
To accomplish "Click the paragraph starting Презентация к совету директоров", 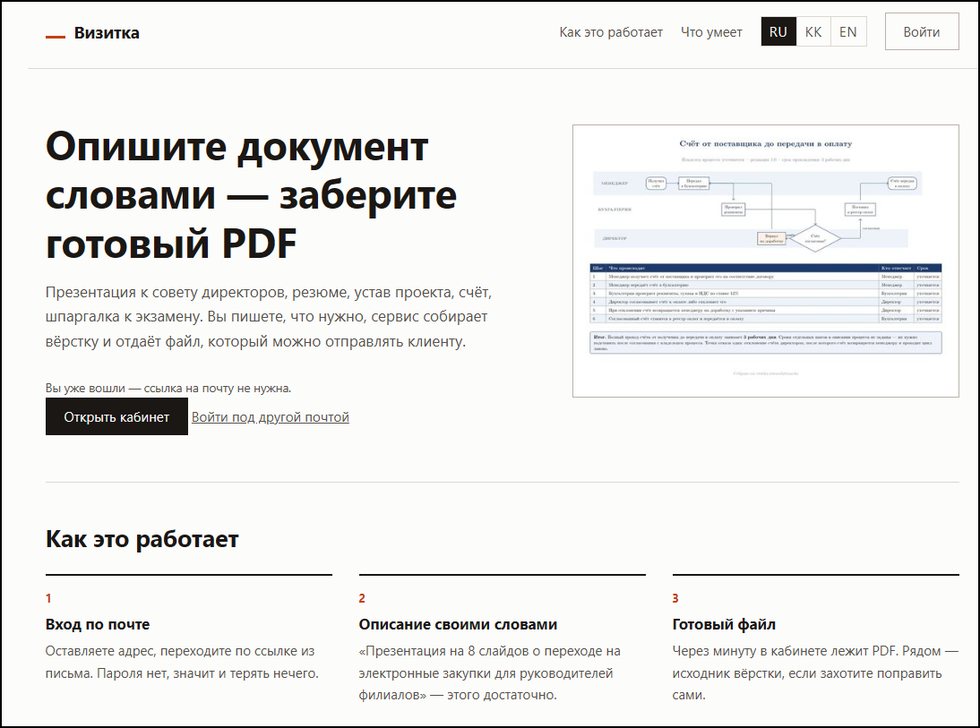I will (x=269, y=317).
